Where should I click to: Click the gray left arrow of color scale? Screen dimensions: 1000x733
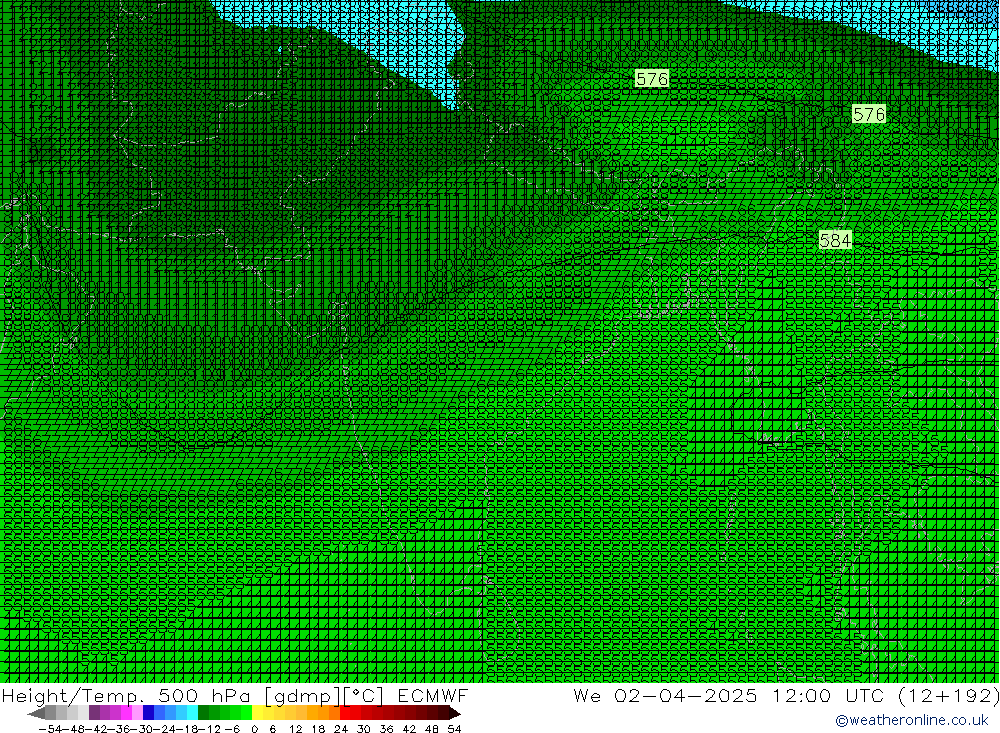click(x=37, y=713)
